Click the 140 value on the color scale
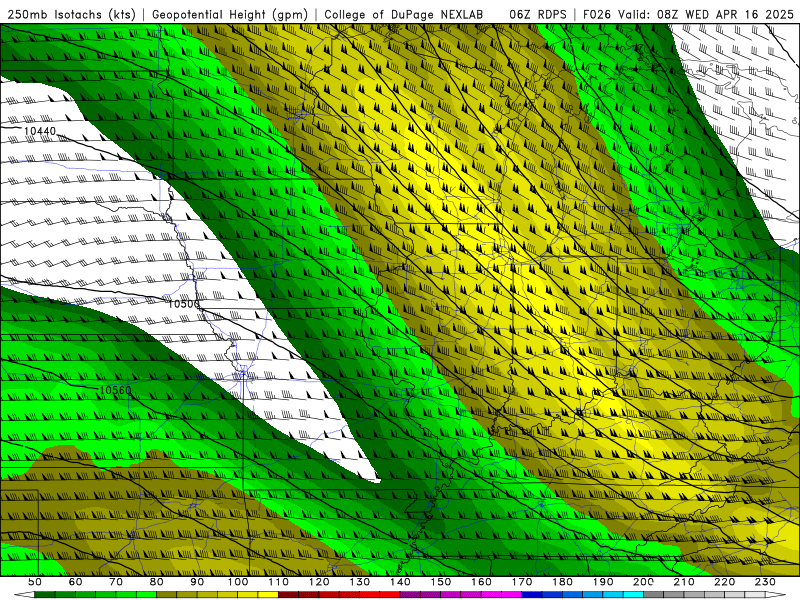800x600 pixels. [400, 582]
